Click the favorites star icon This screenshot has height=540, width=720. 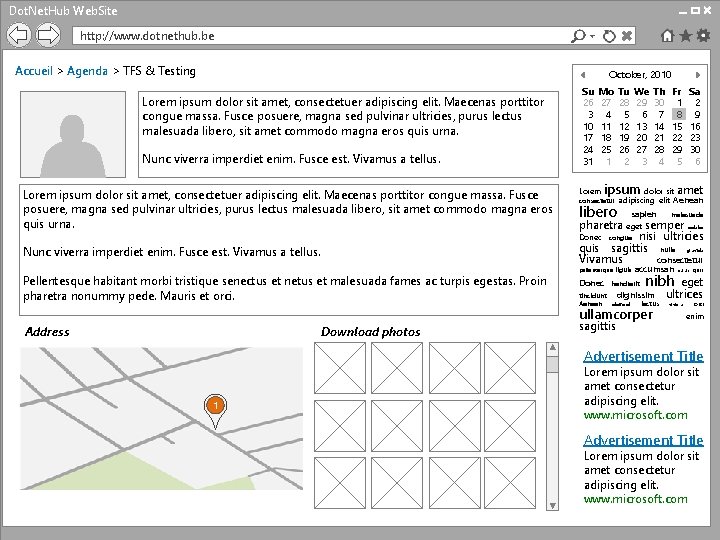tap(685, 36)
